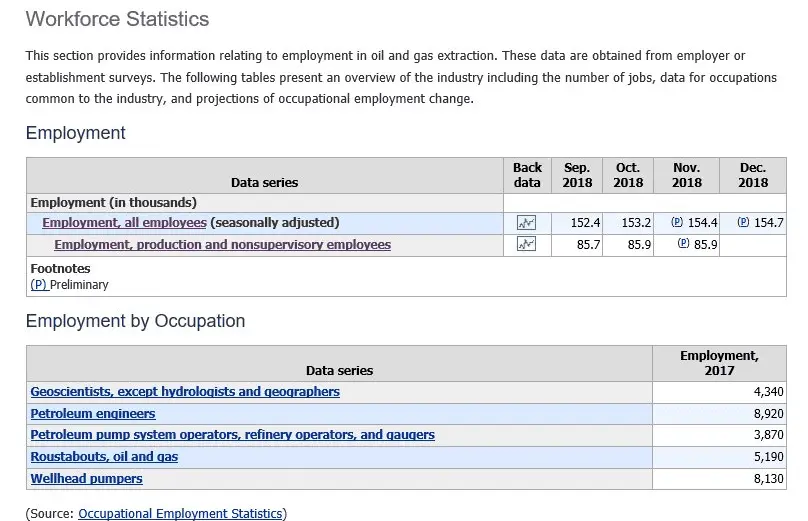Visit the Occupational Employment Statistics source

point(180,514)
